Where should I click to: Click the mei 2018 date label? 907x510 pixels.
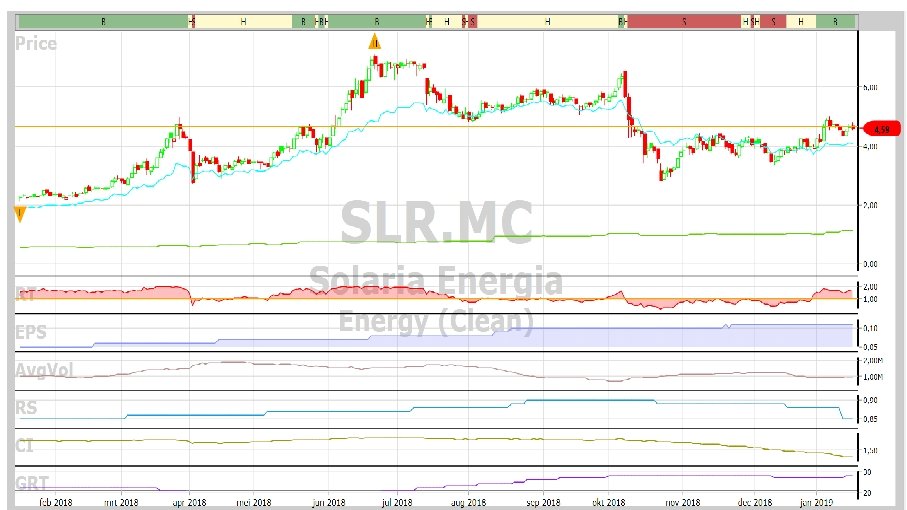click(254, 502)
